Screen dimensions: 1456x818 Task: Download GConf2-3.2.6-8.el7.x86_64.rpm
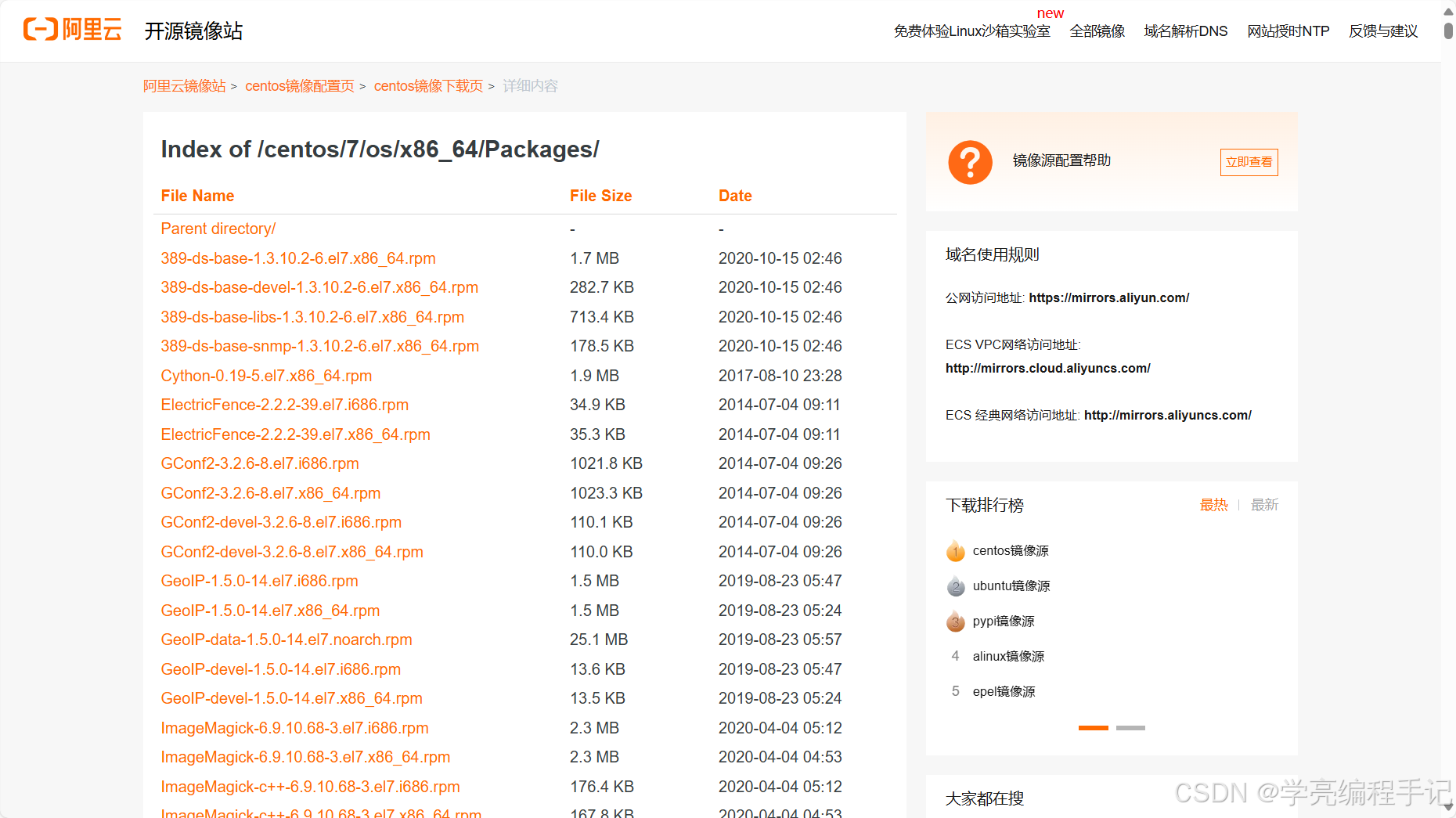point(271,493)
